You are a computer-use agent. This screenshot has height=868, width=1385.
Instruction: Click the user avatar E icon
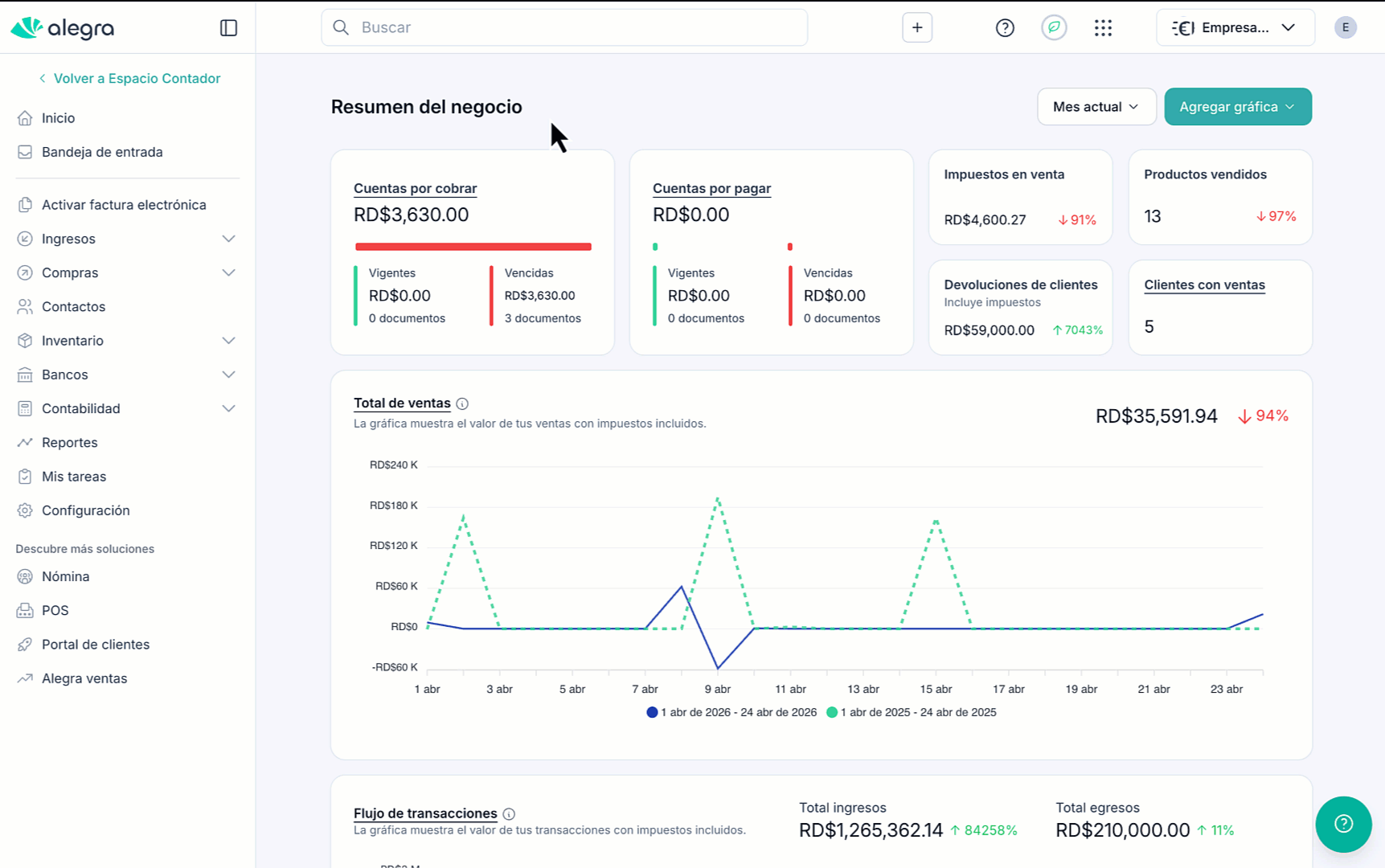pyautogui.click(x=1345, y=27)
